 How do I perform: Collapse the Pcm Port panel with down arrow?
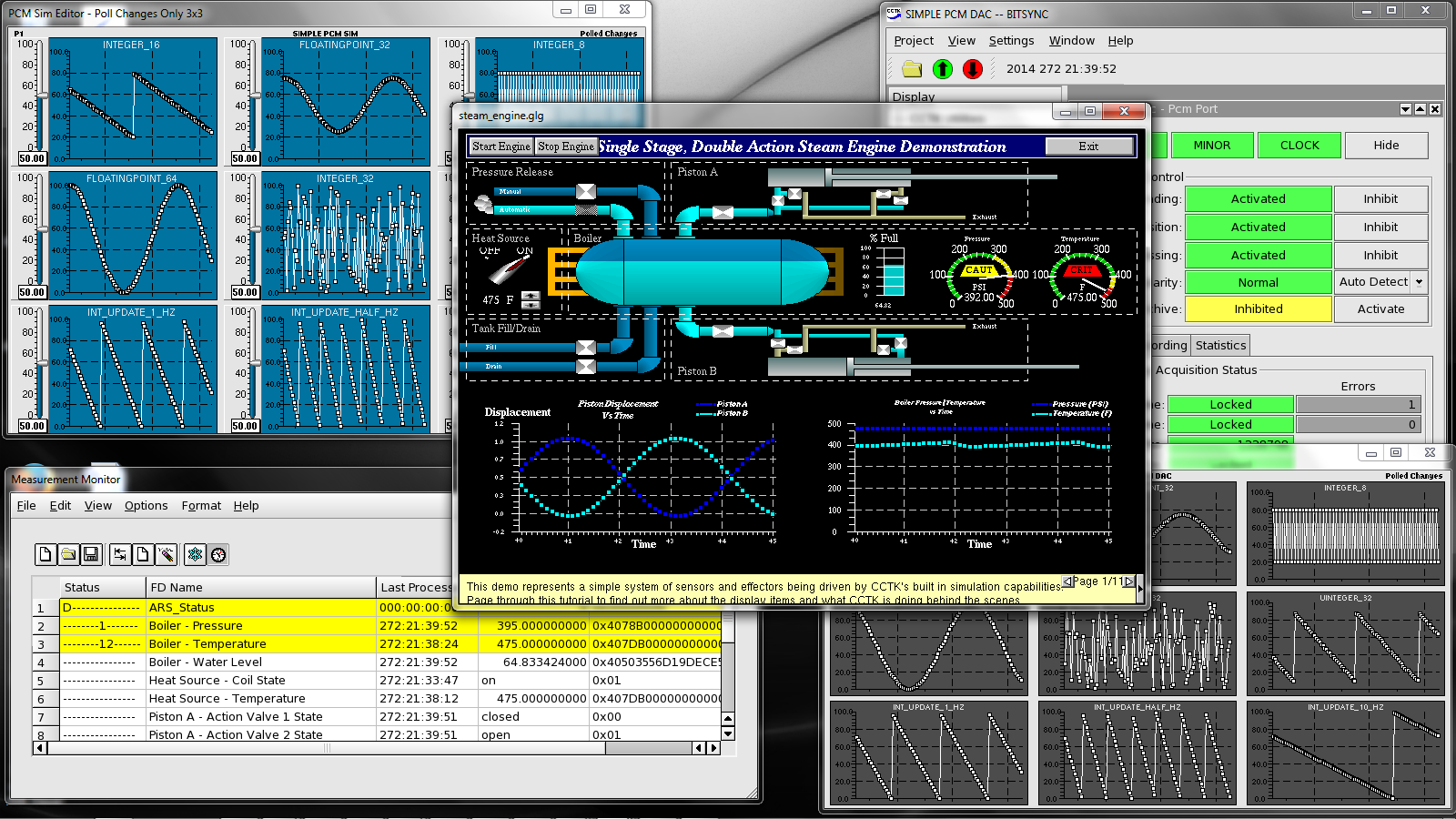tap(1405, 109)
